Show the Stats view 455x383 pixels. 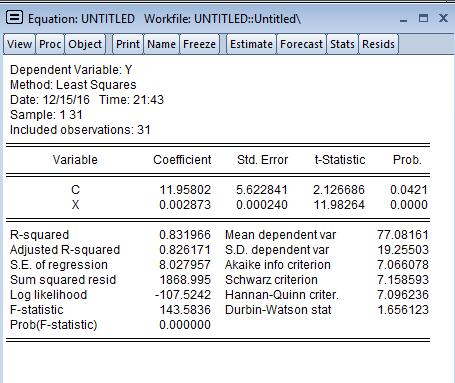(x=342, y=44)
